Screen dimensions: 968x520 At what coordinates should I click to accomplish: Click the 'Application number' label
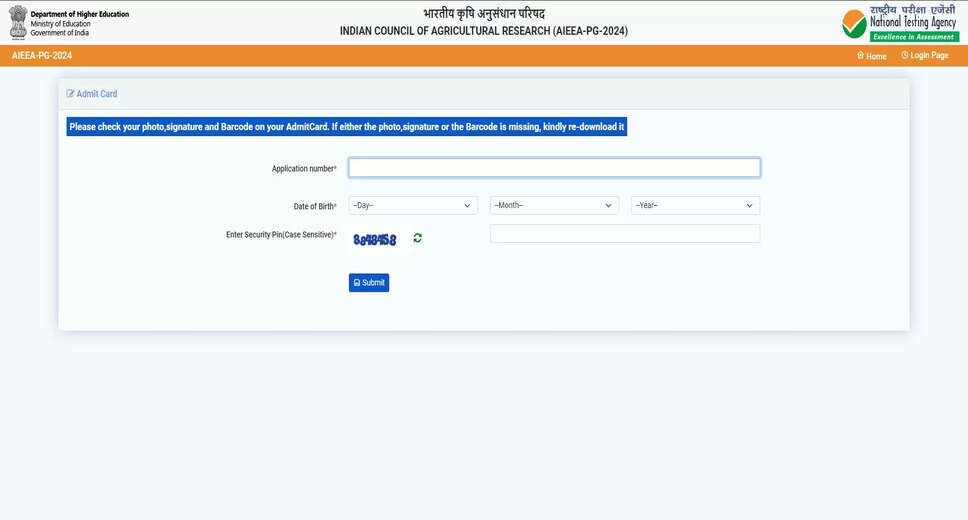tap(304, 169)
